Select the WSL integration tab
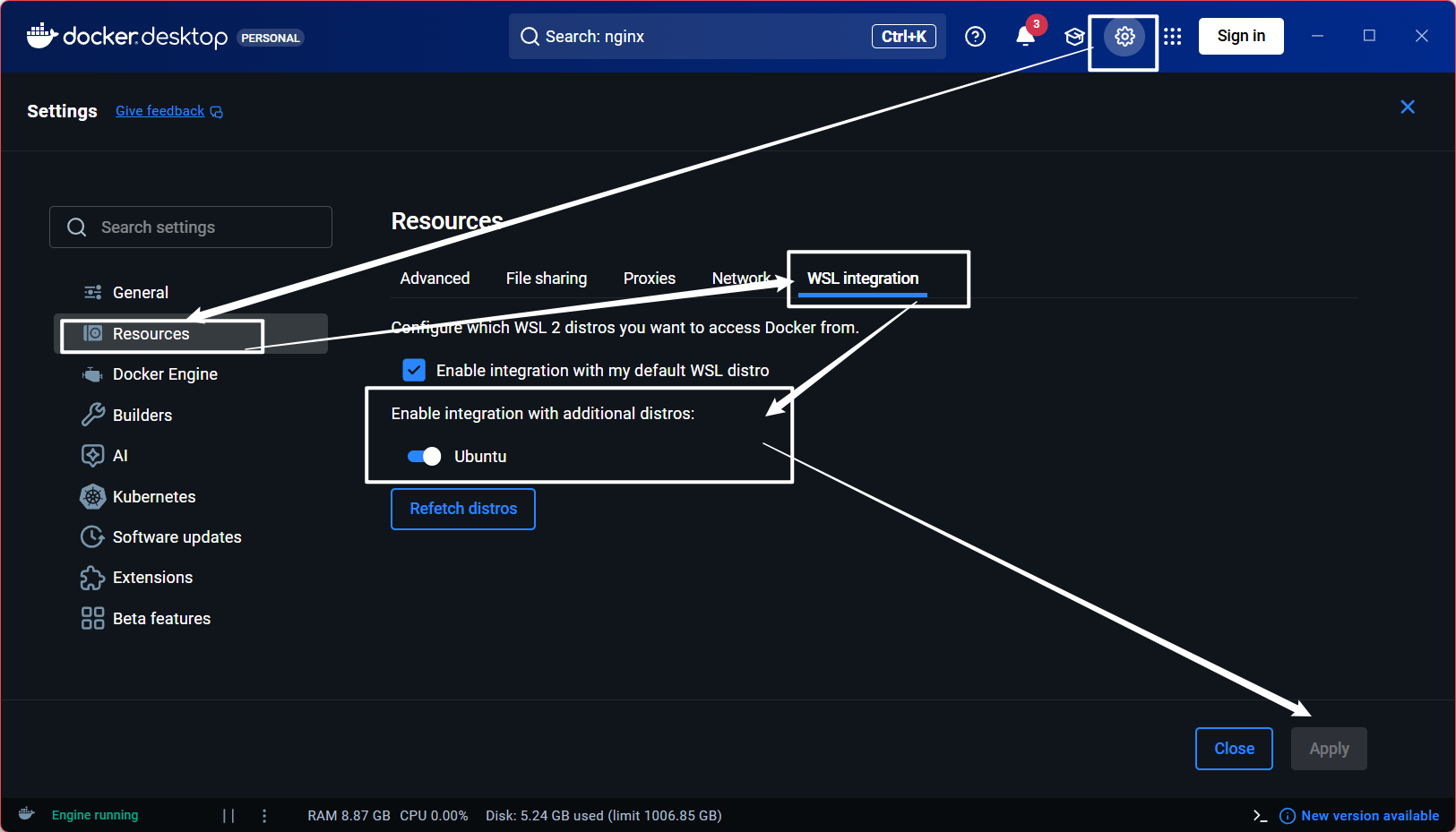 click(863, 279)
